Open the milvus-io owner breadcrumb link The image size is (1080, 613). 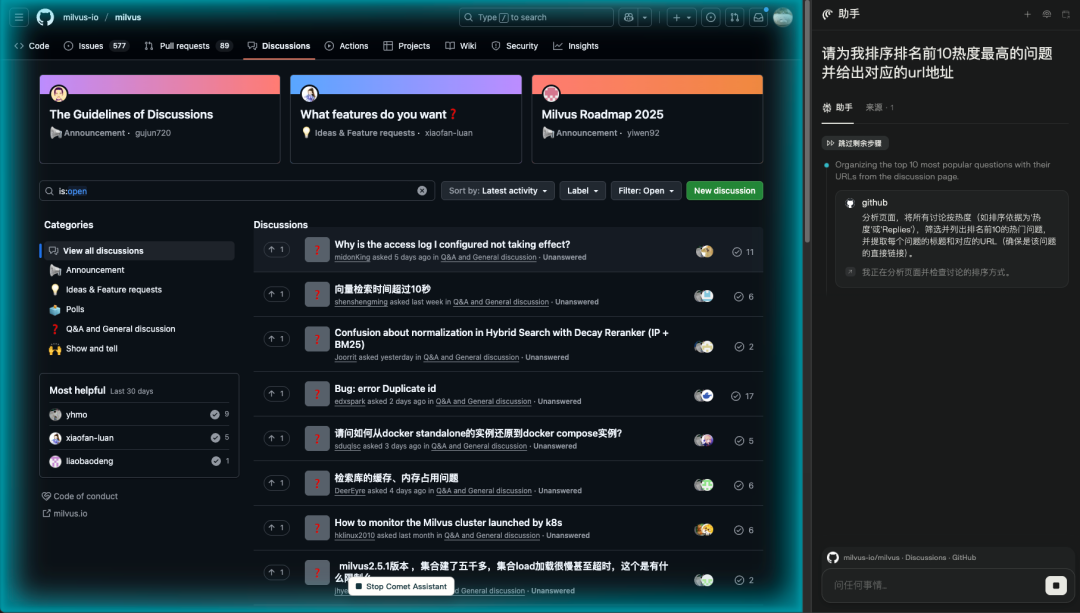coord(81,17)
